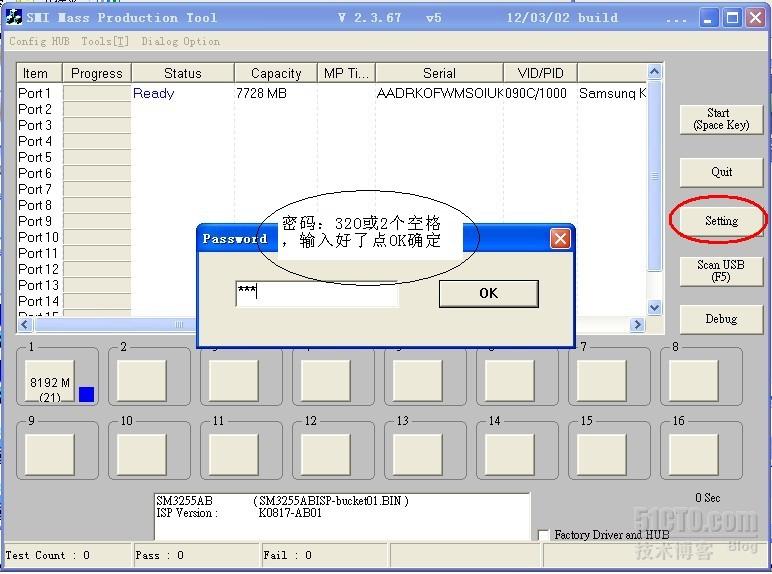Select Port 4 row

pos(331,141)
